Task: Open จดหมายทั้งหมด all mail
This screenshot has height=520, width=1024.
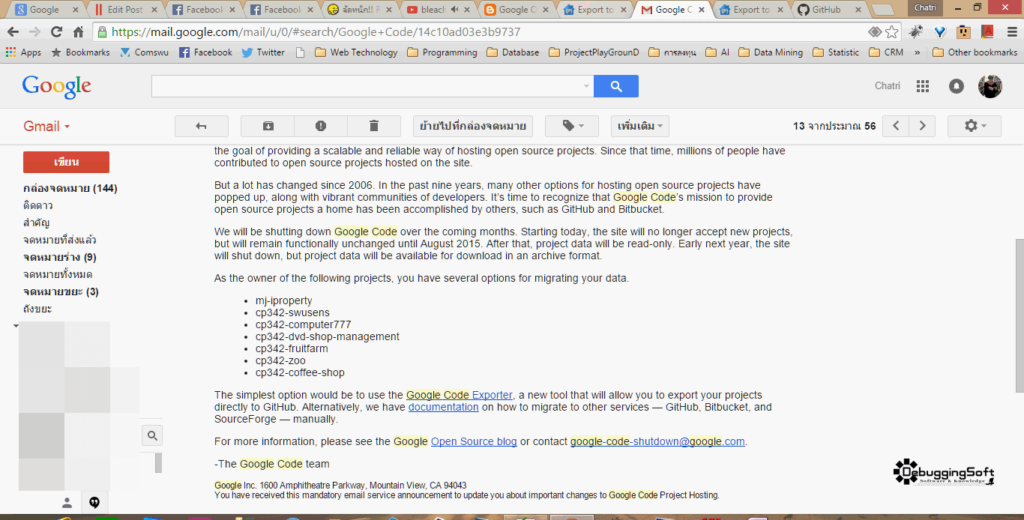Action: [57, 274]
